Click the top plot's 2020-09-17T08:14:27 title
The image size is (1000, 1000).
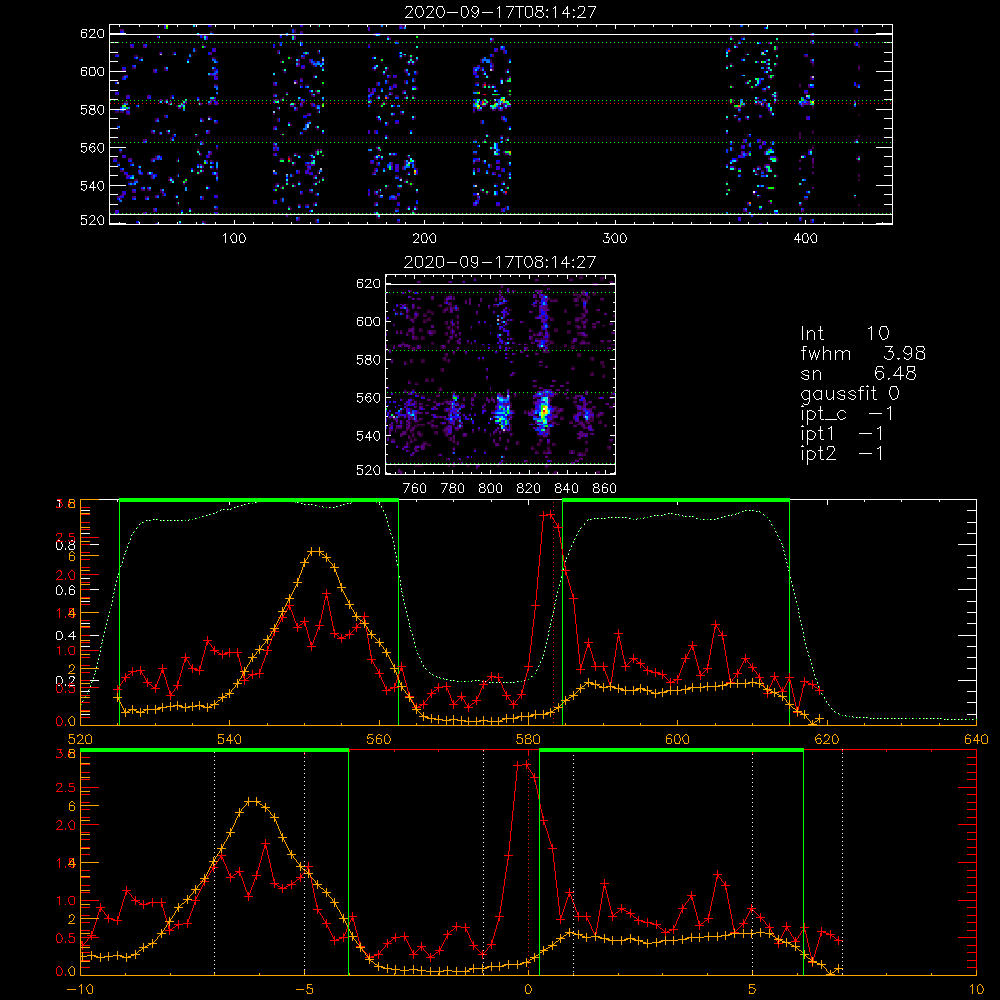(500, 12)
